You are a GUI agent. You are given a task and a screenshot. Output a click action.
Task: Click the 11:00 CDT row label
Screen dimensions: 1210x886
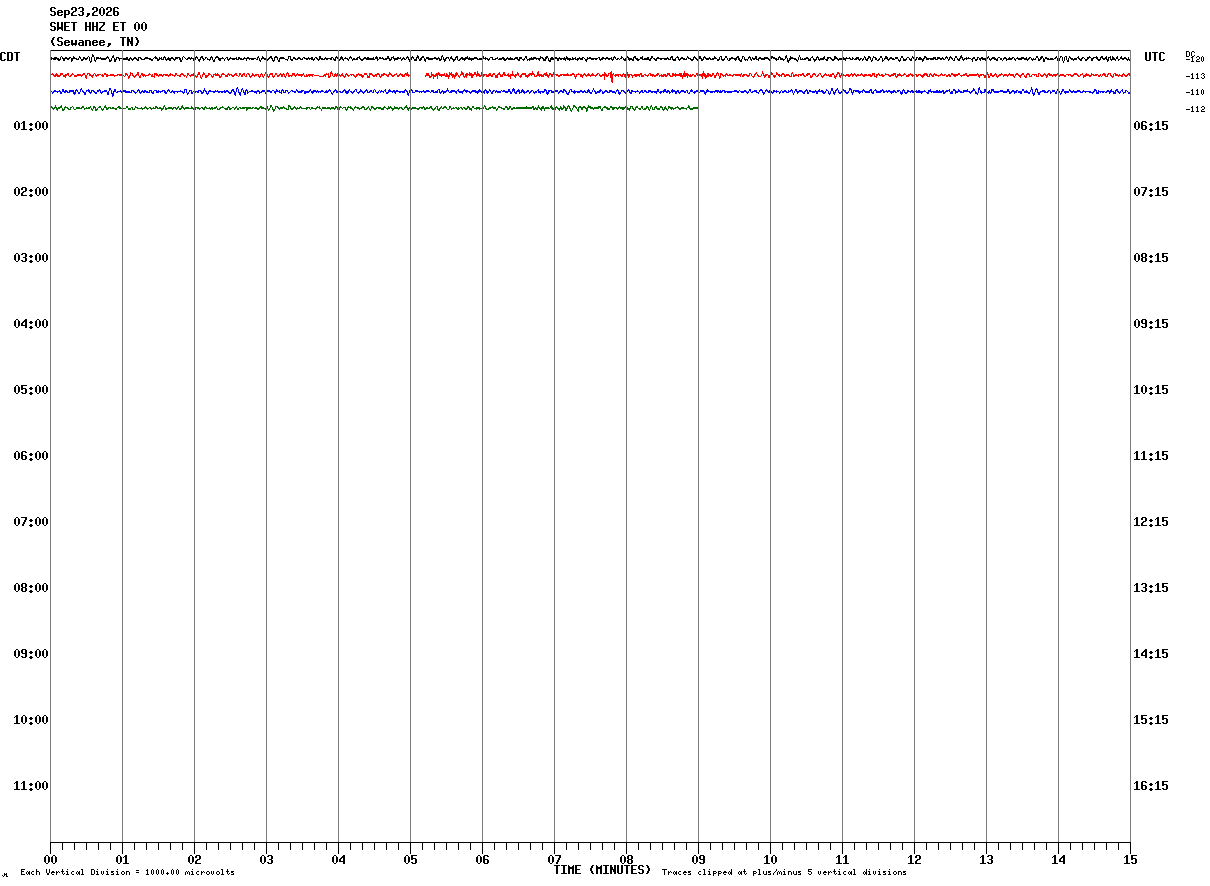pyautogui.click(x=31, y=786)
